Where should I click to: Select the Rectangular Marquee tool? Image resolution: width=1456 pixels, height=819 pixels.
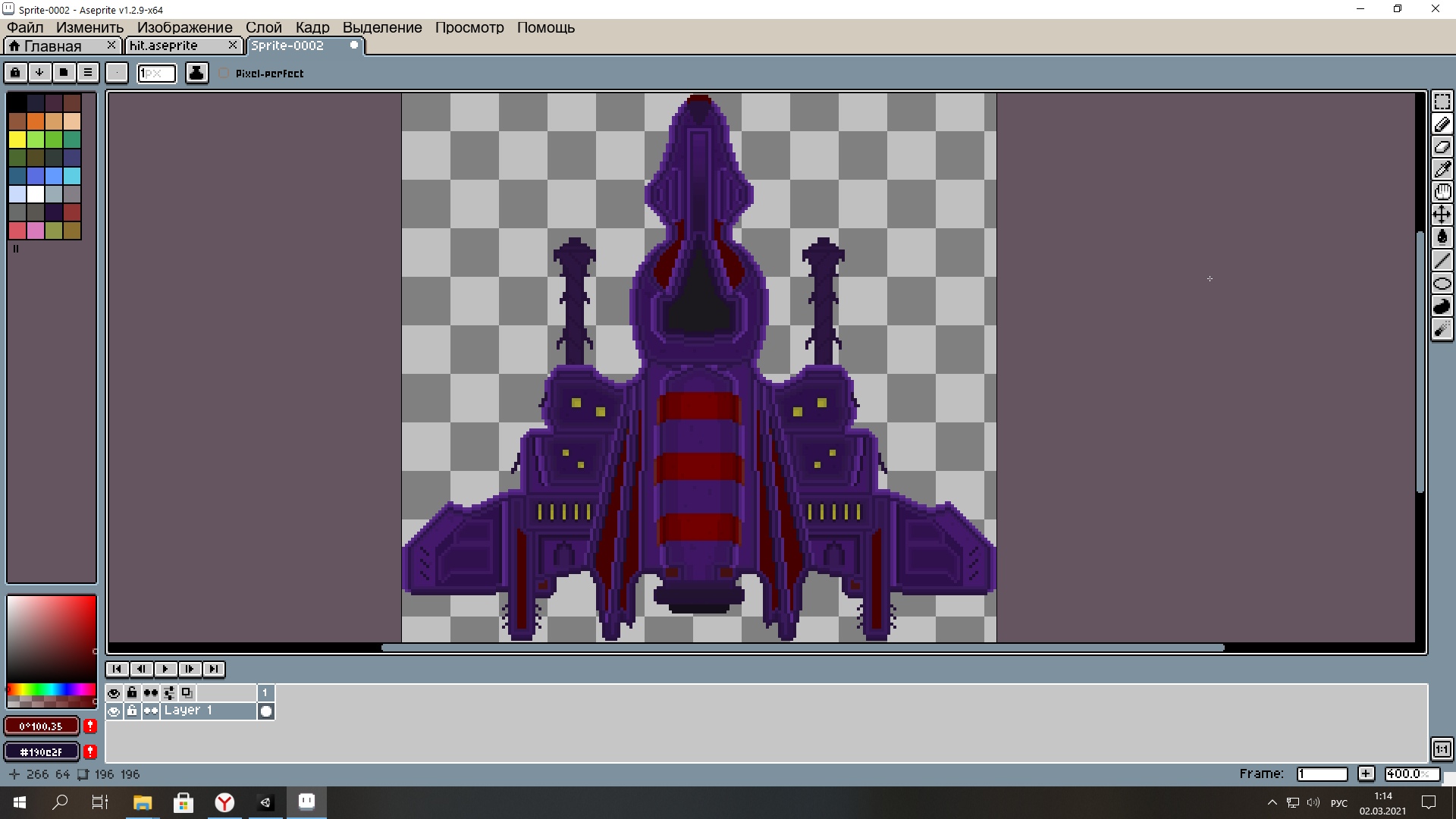[x=1442, y=102]
